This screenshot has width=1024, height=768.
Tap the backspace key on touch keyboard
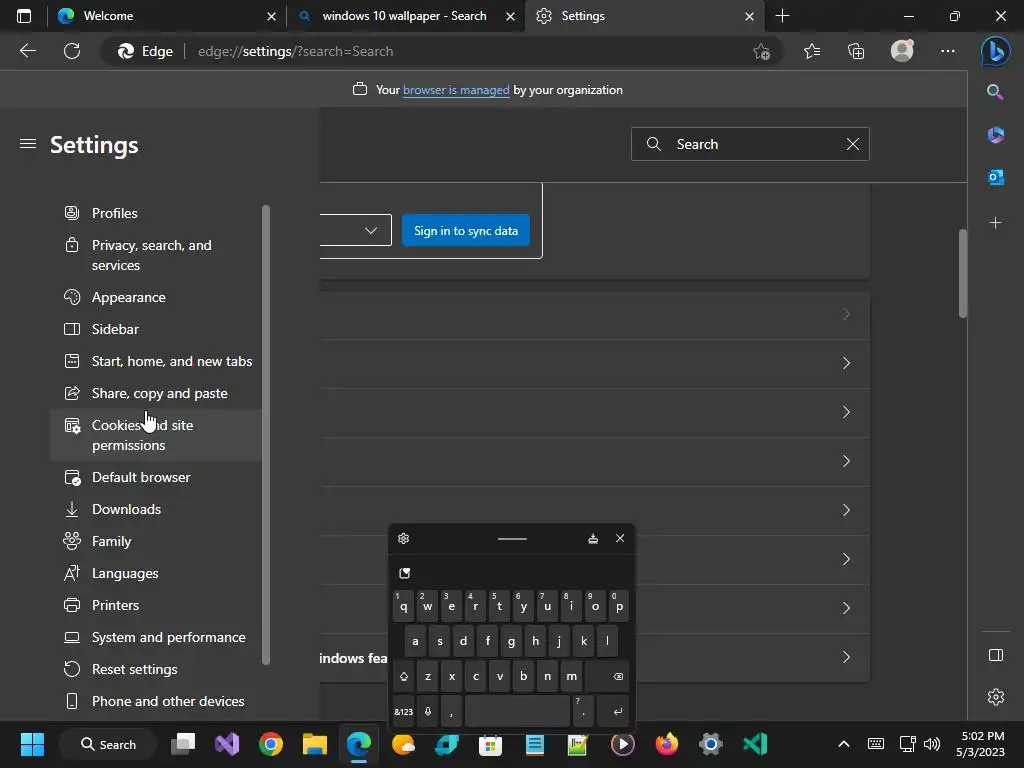(607, 677)
